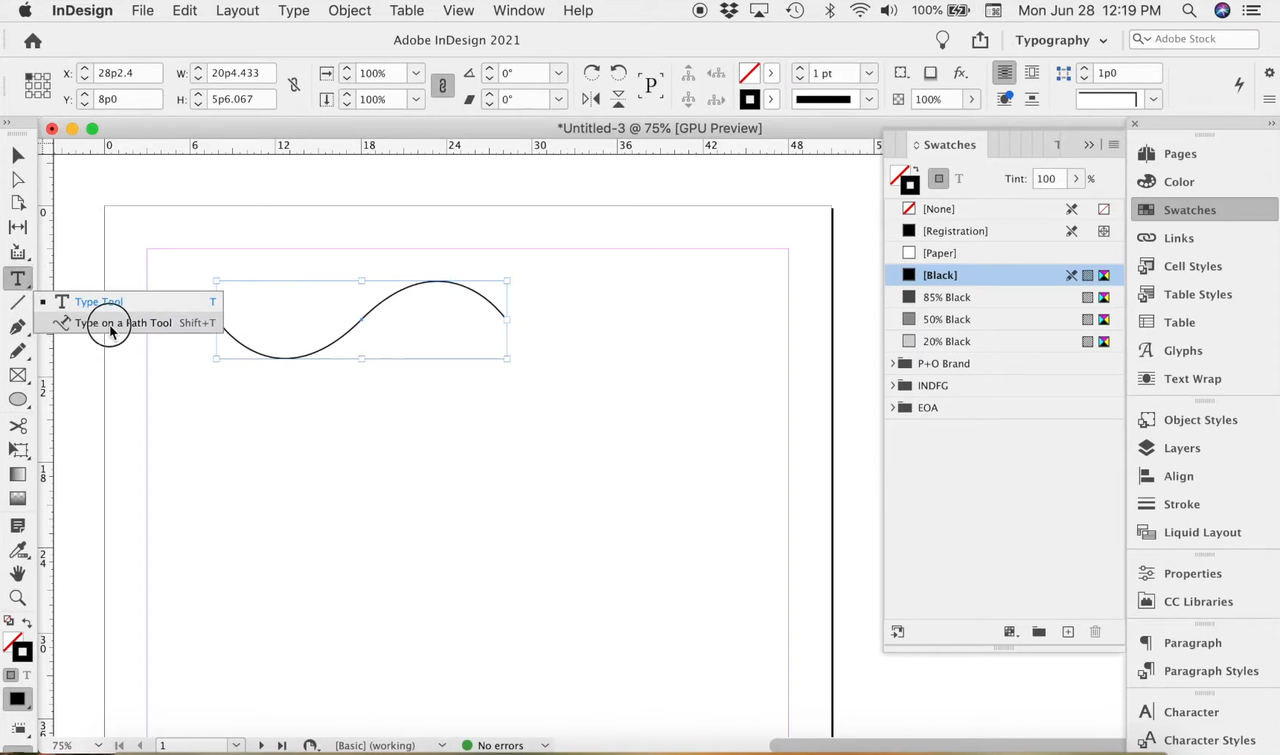This screenshot has width=1280, height=755.
Task: Select the Hand tool
Action: tap(17, 573)
